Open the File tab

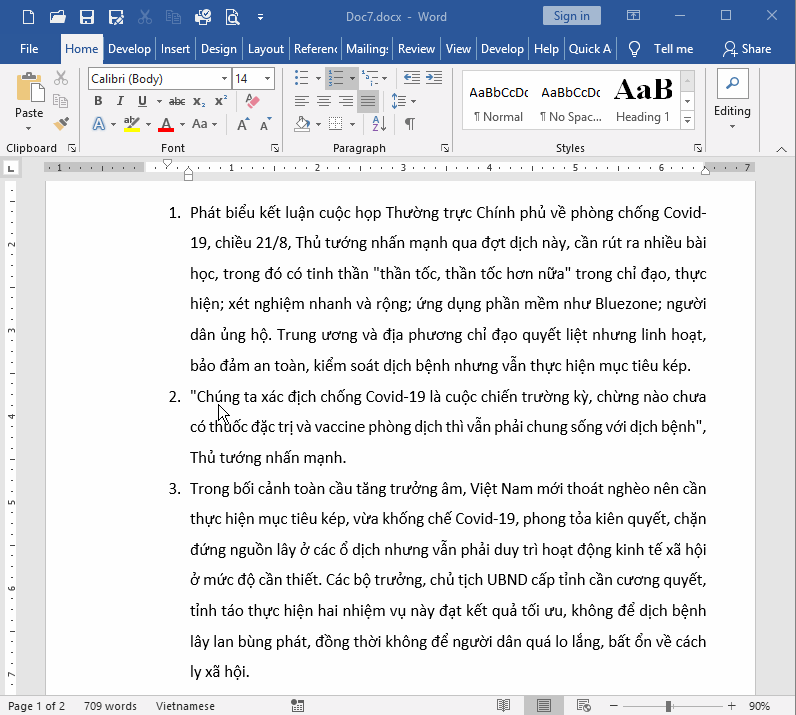pos(29,49)
